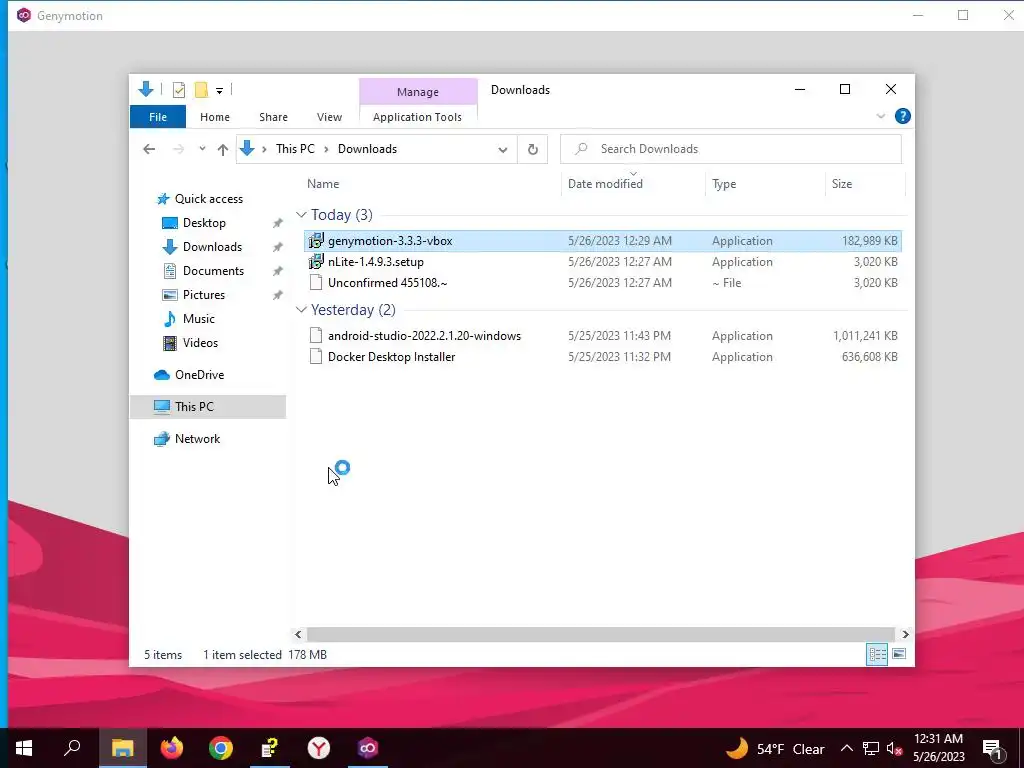
Task: Open Help with the blue question icon
Action: 903,116
